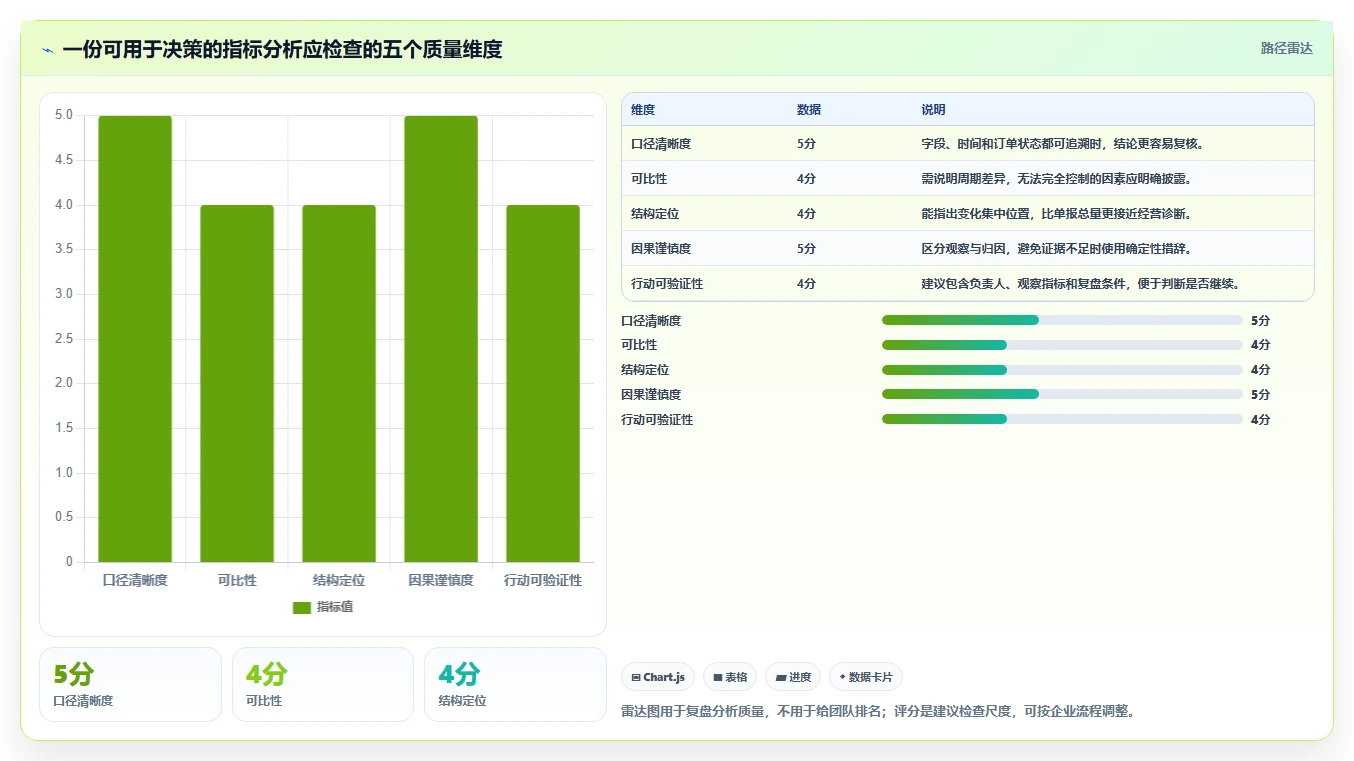This screenshot has height=761, width=1354.
Task: Open the 4分 结构定位 data card
Action: coord(515,684)
